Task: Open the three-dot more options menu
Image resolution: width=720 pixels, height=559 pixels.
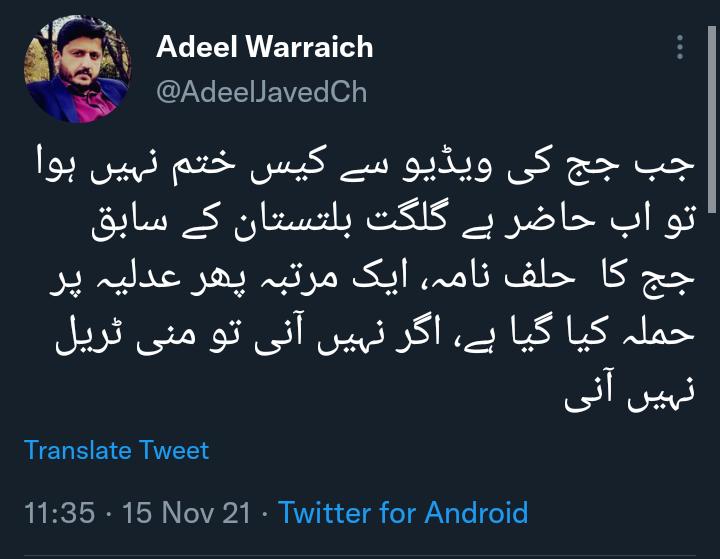Action: point(680,47)
